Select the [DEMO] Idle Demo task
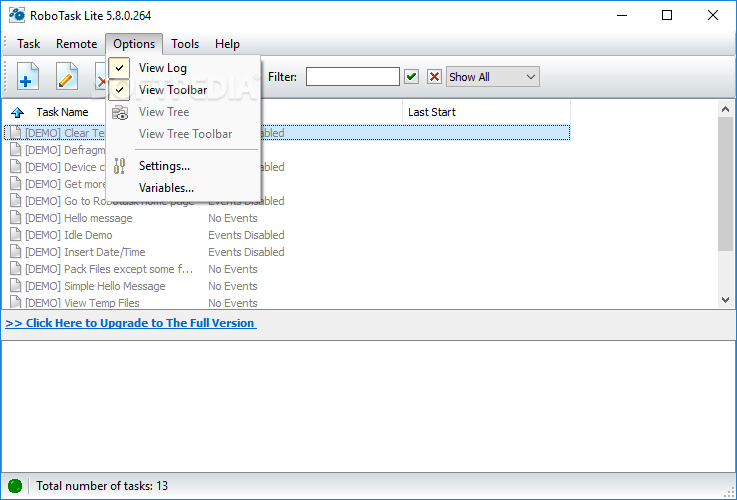The width and height of the screenshot is (737, 500). [69, 235]
